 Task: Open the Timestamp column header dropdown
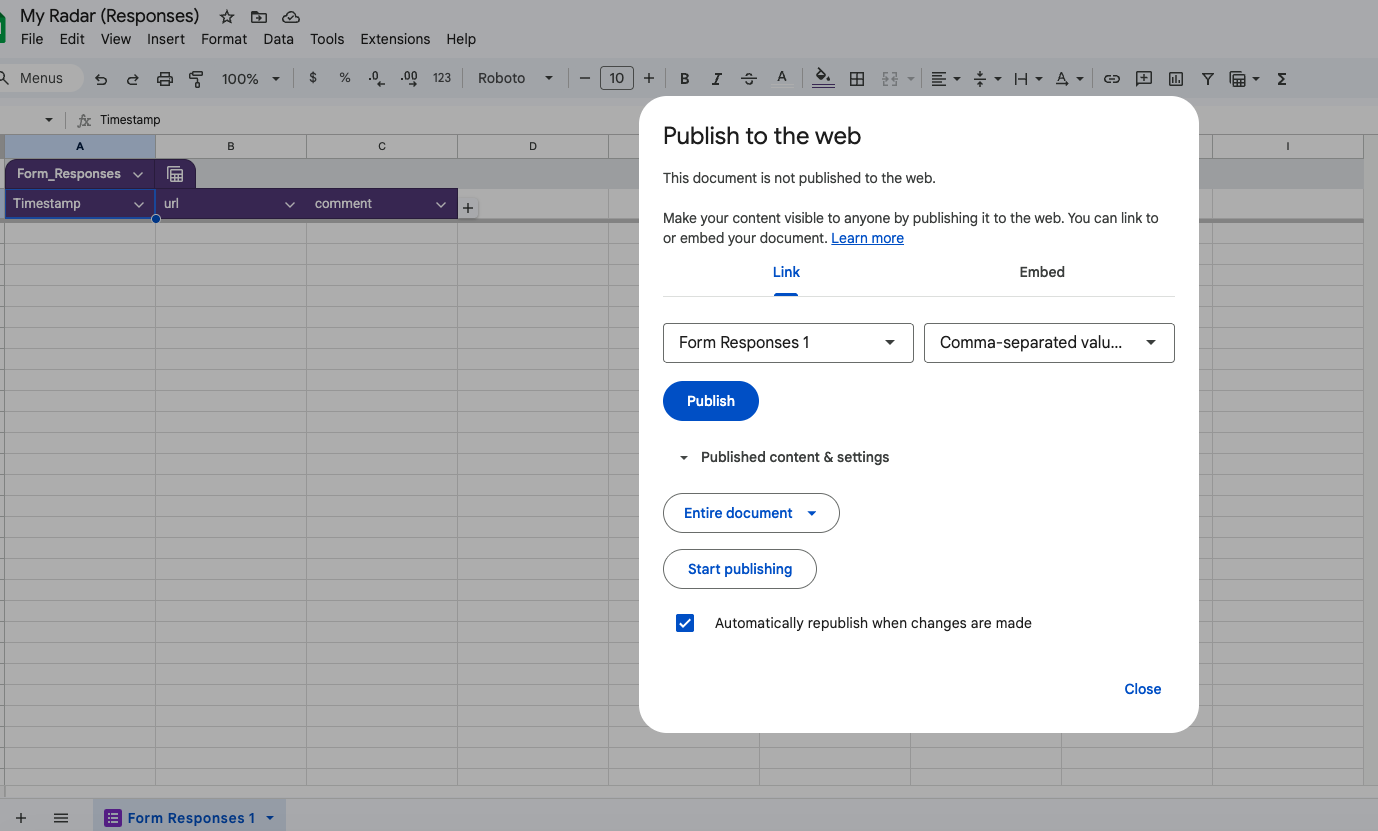[x=139, y=204]
